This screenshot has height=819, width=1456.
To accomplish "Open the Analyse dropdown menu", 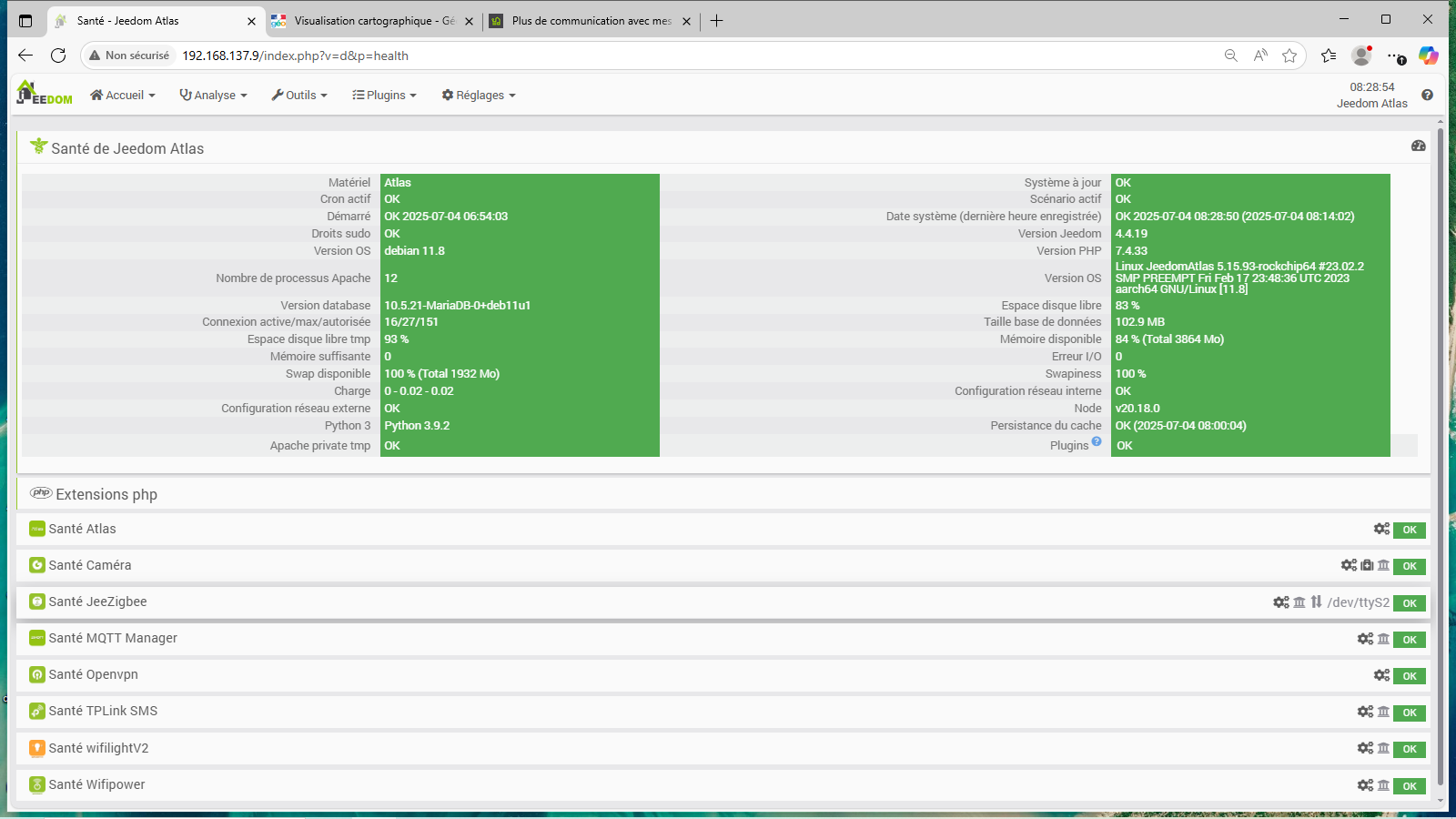I will pyautogui.click(x=214, y=95).
